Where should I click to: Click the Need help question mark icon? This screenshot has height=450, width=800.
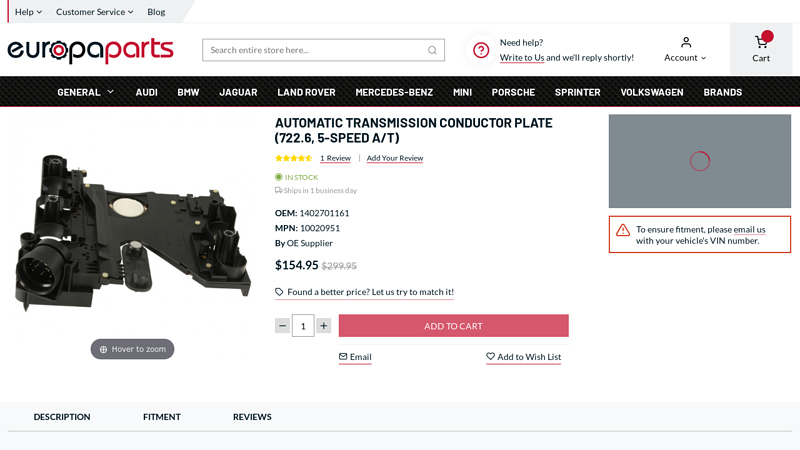(481, 50)
